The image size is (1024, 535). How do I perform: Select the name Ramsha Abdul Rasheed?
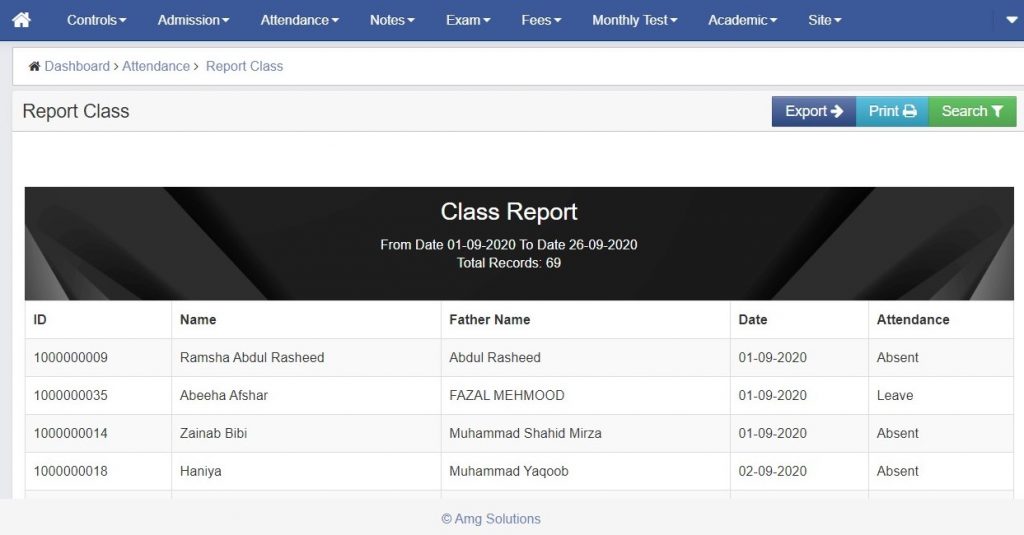click(252, 357)
